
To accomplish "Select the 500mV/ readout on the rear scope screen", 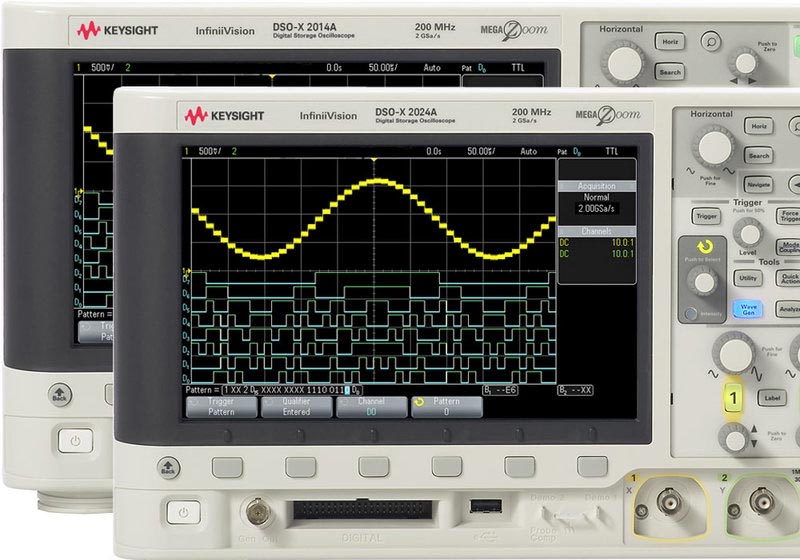I will [103, 67].
